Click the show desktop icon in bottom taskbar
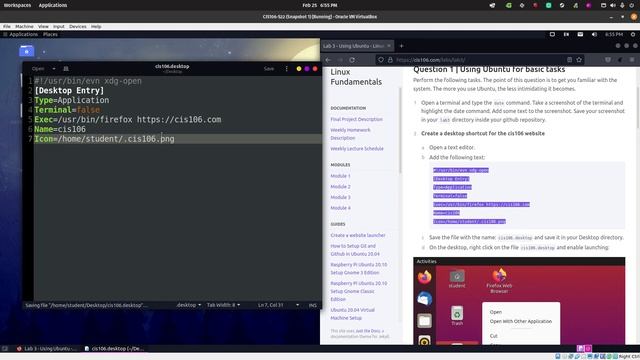 click(x=5, y=349)
